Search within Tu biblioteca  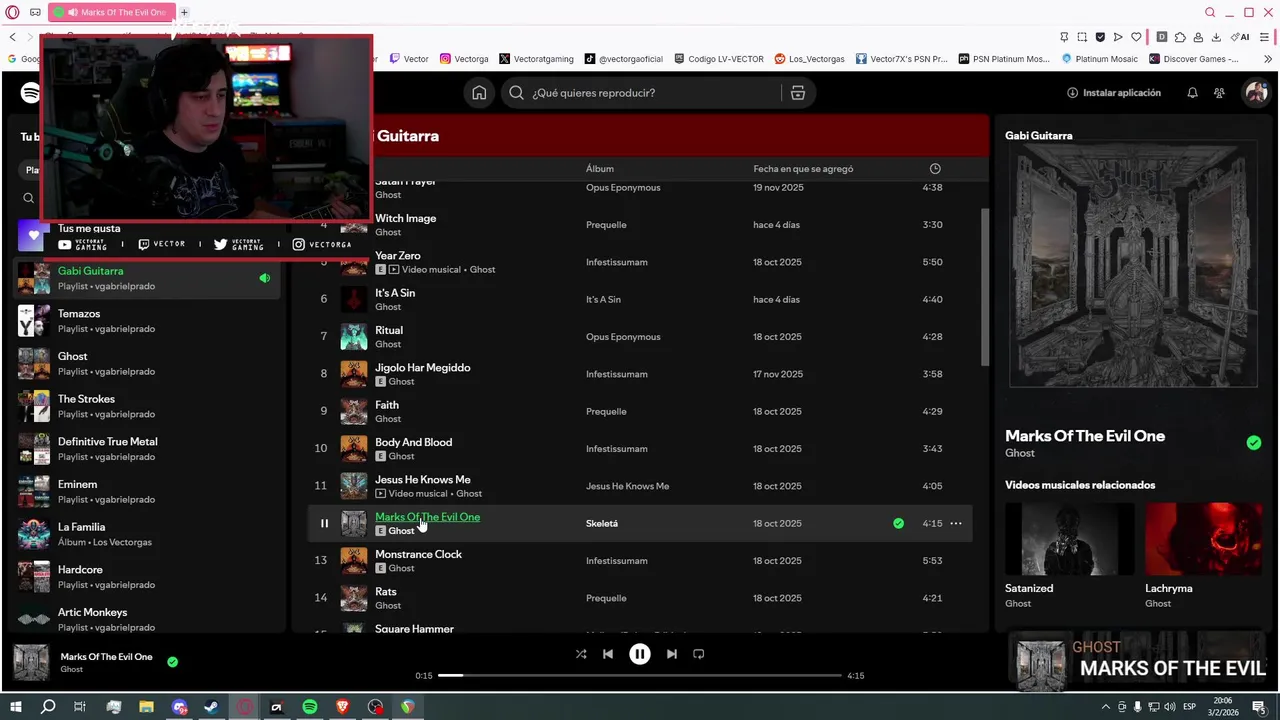point(28,198)
